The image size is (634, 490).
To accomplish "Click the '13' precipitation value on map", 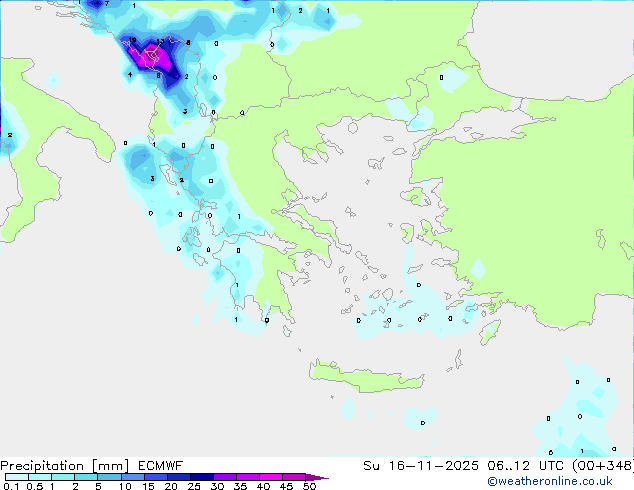I will [160, 41].
